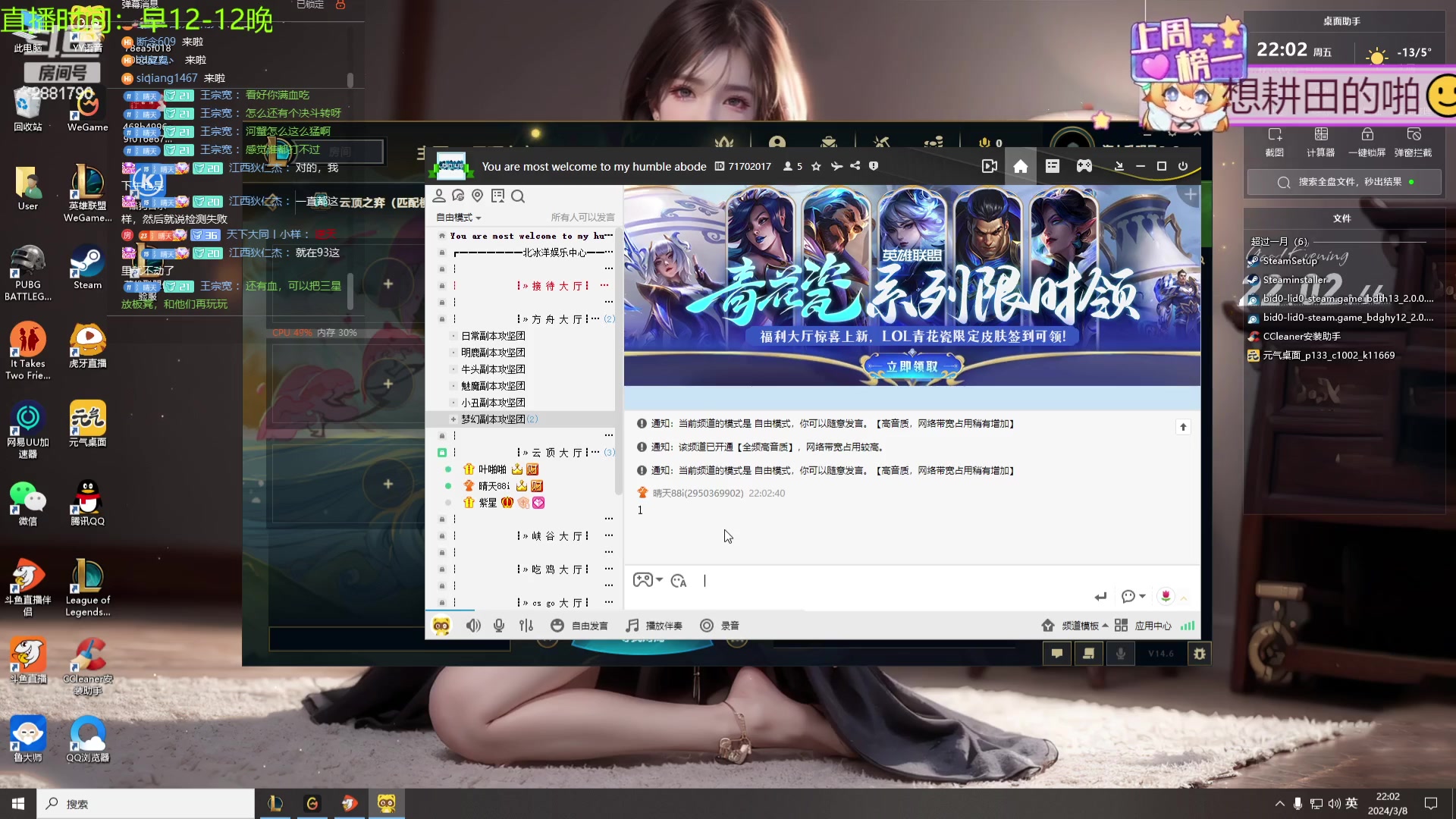
Task: Mute the speaker output volume
Action: click(x=474, y=625)
